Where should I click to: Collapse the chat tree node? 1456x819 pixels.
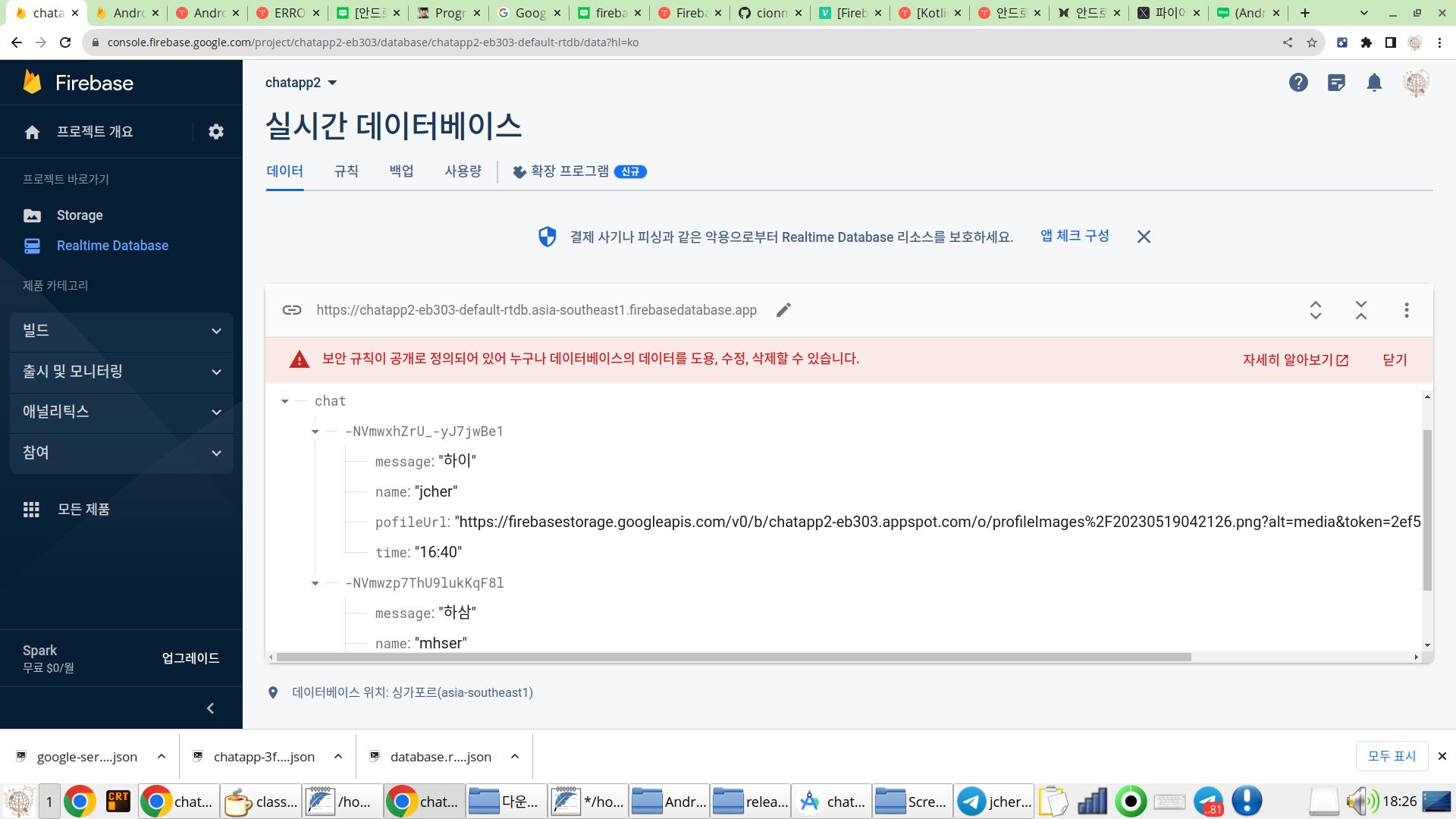[285, 401]
